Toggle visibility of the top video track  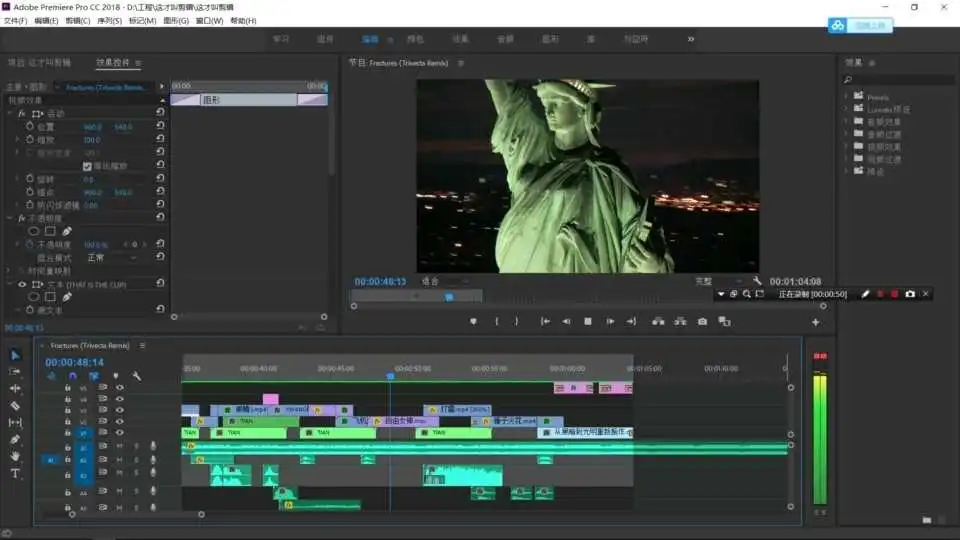120,387
